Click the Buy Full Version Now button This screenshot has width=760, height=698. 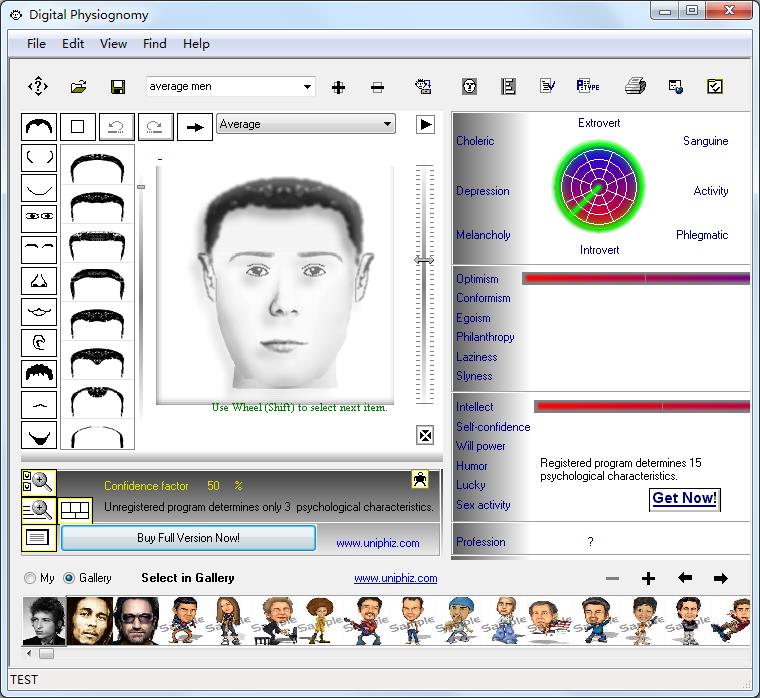tap(188, 538)
